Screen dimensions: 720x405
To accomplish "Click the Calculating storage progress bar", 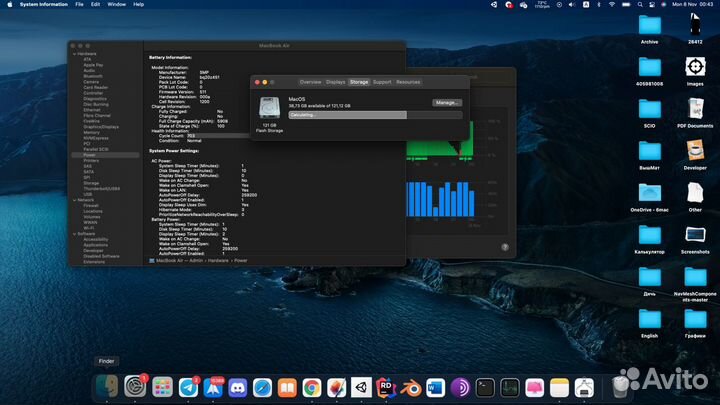I will (375, 115).
